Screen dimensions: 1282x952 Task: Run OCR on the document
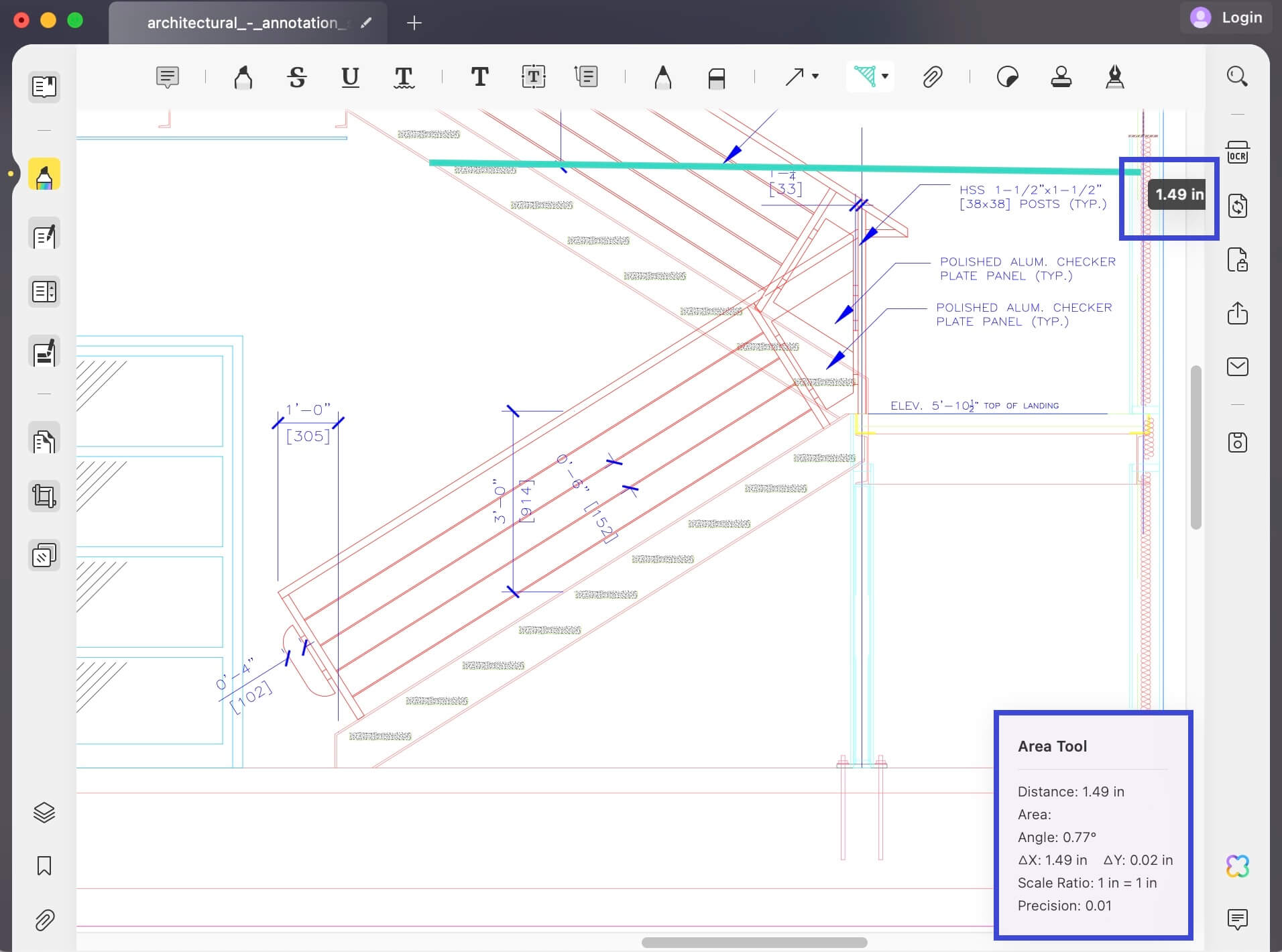click(1236, 152)
